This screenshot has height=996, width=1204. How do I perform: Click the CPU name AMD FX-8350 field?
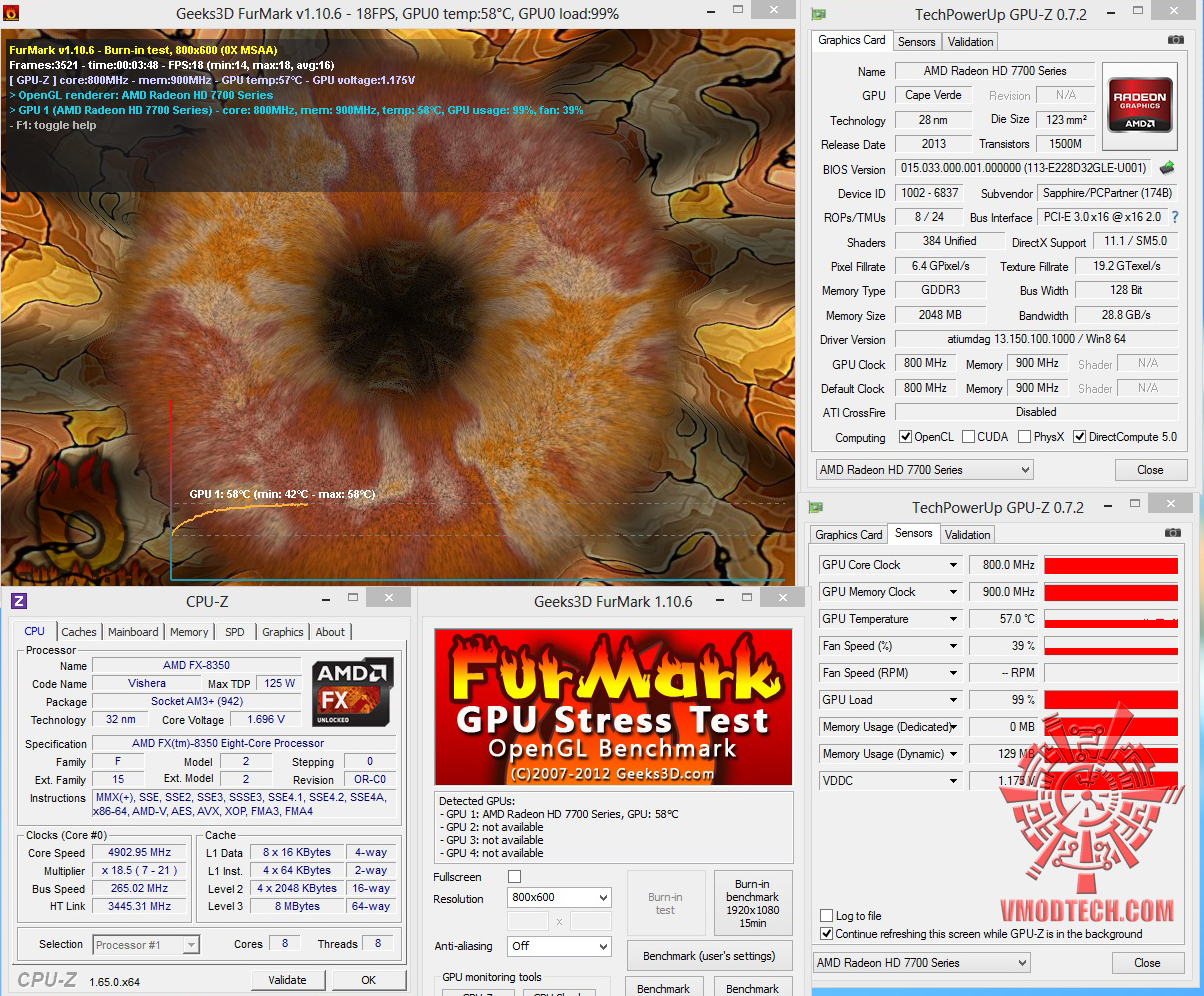[196, 666]
